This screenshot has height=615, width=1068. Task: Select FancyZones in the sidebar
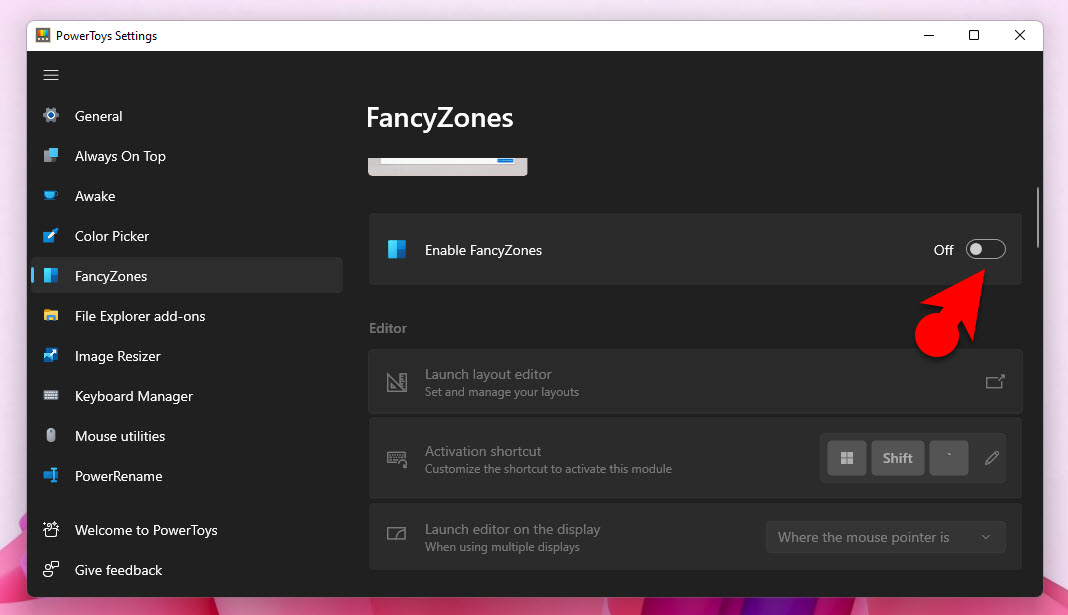(187, 276)
